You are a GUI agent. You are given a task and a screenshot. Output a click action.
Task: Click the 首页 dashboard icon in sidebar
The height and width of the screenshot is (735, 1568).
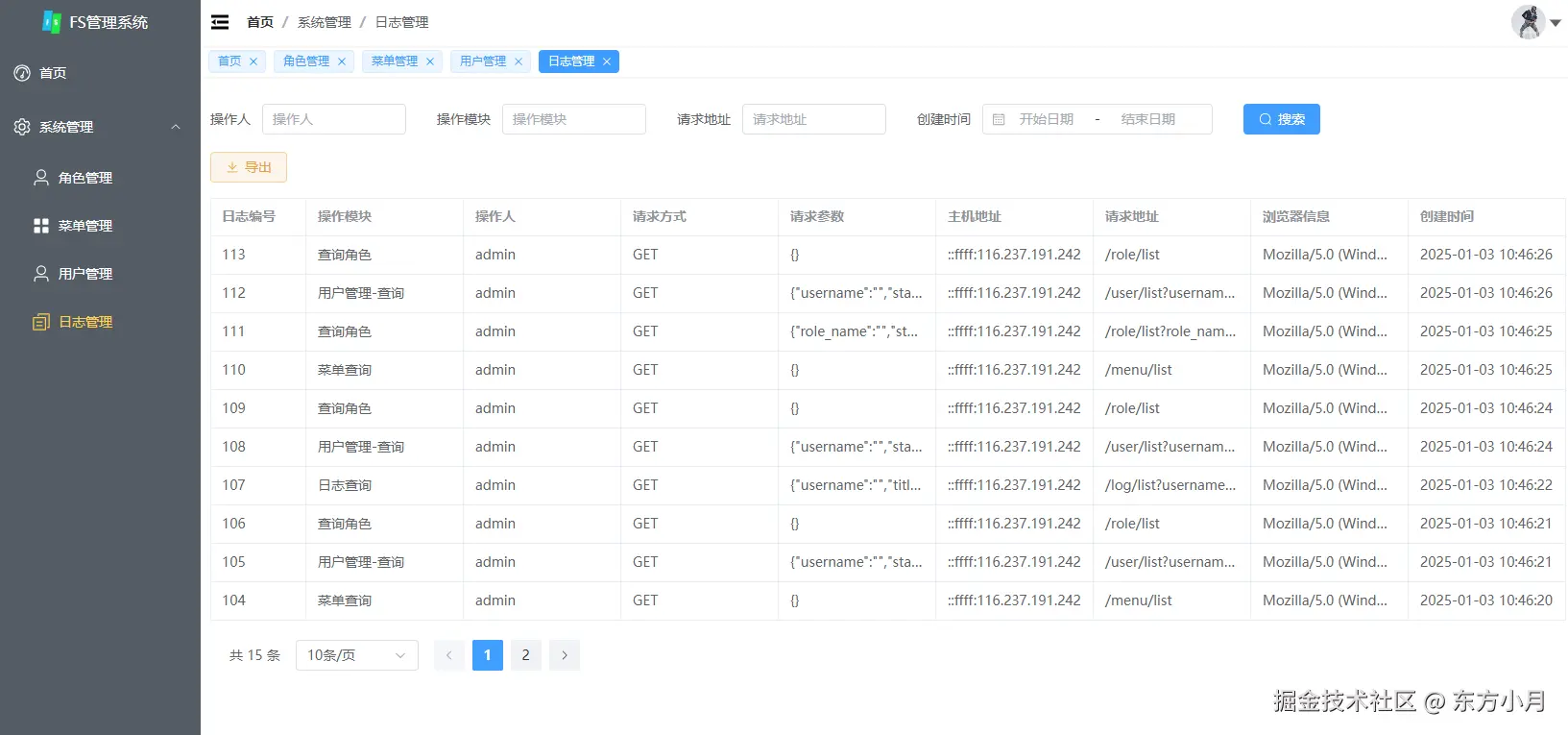pyautogui.click(x=22, y=73)
